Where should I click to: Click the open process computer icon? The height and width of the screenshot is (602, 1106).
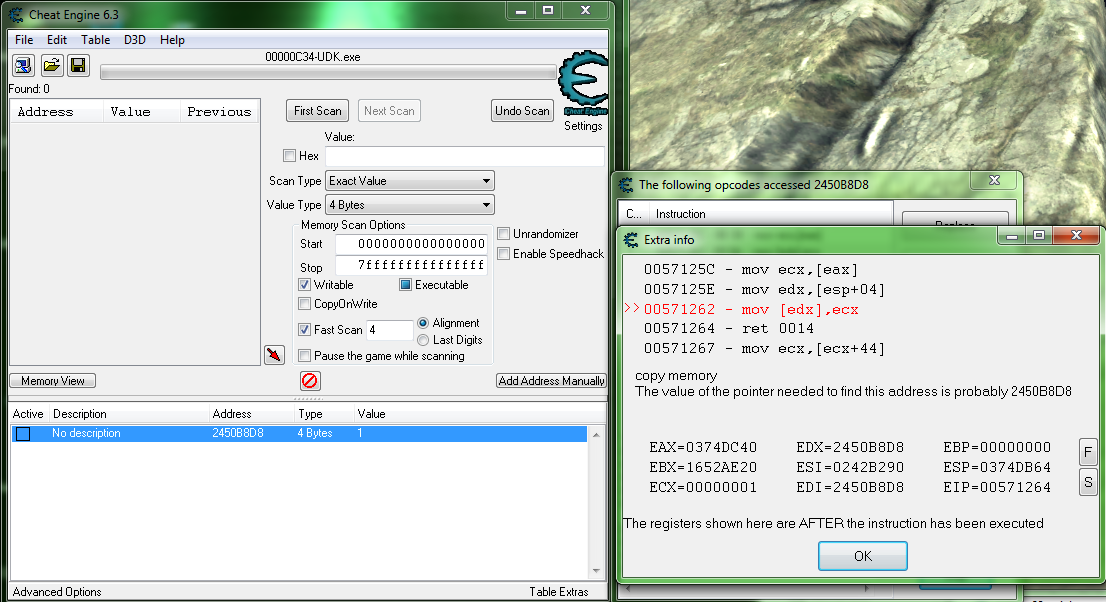24,66
